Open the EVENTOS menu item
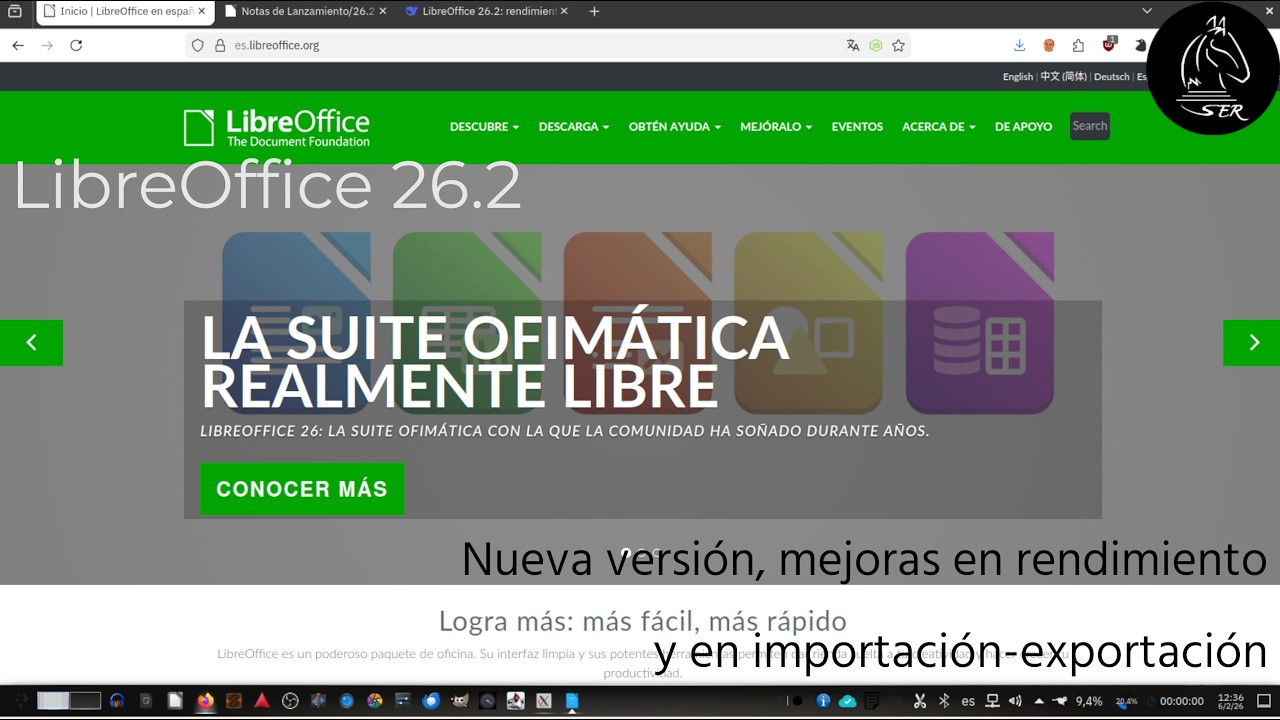The image size is (1280, 720). [x=857, y=127]
